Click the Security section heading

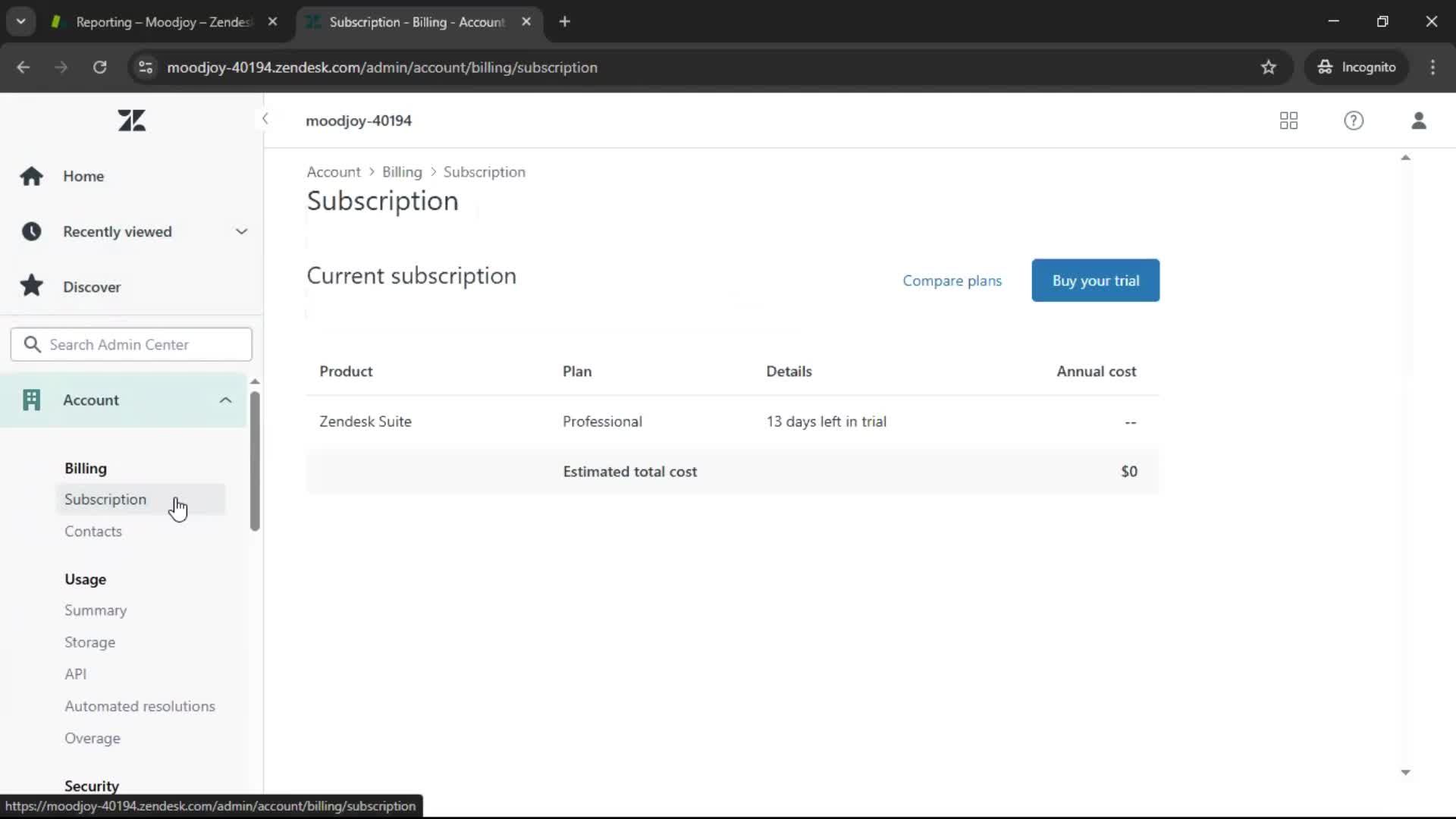(92, 786)
